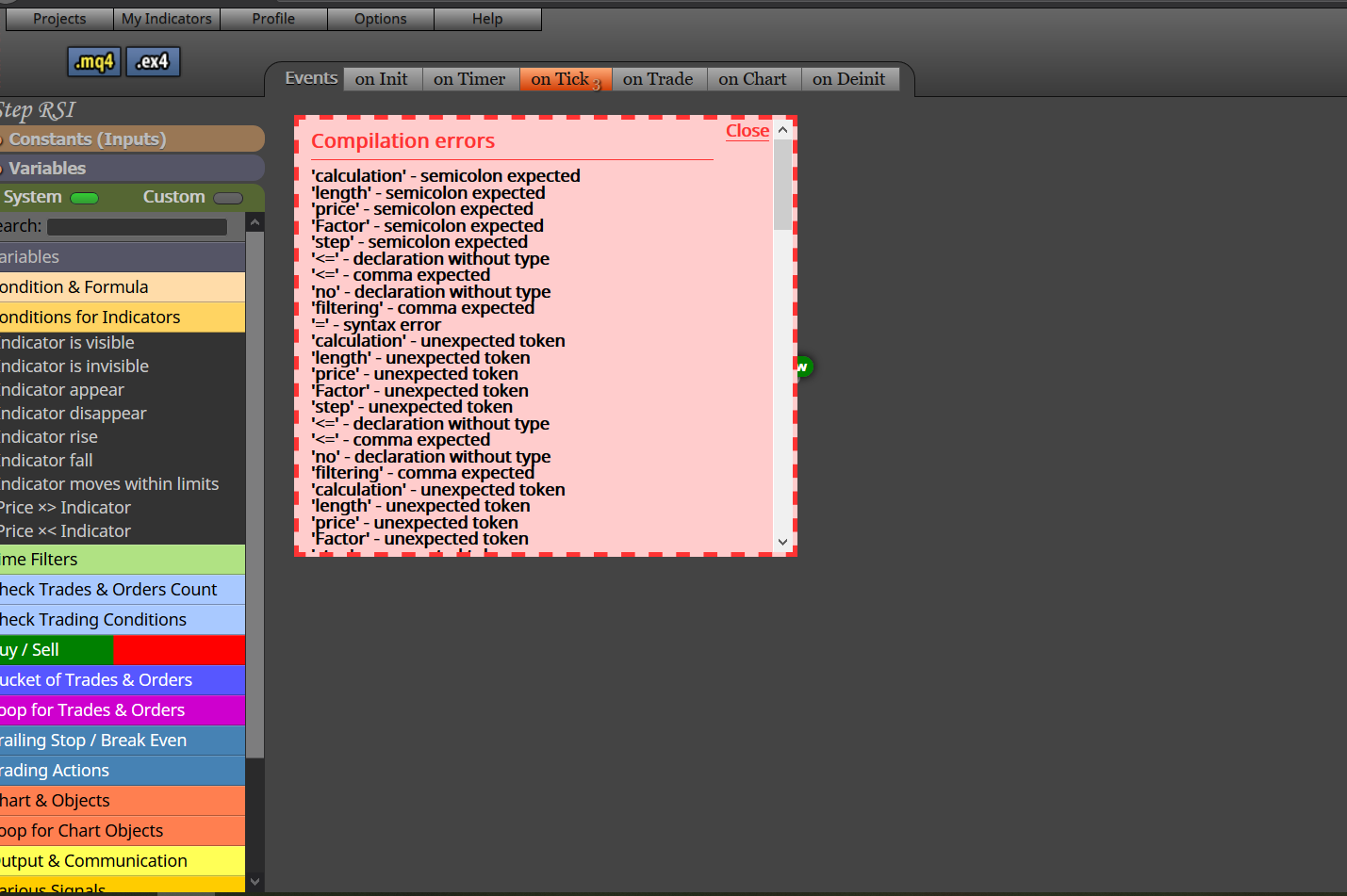Switch to the on Trade event tab
This screenshot has height=896, width=1347.
659,79
